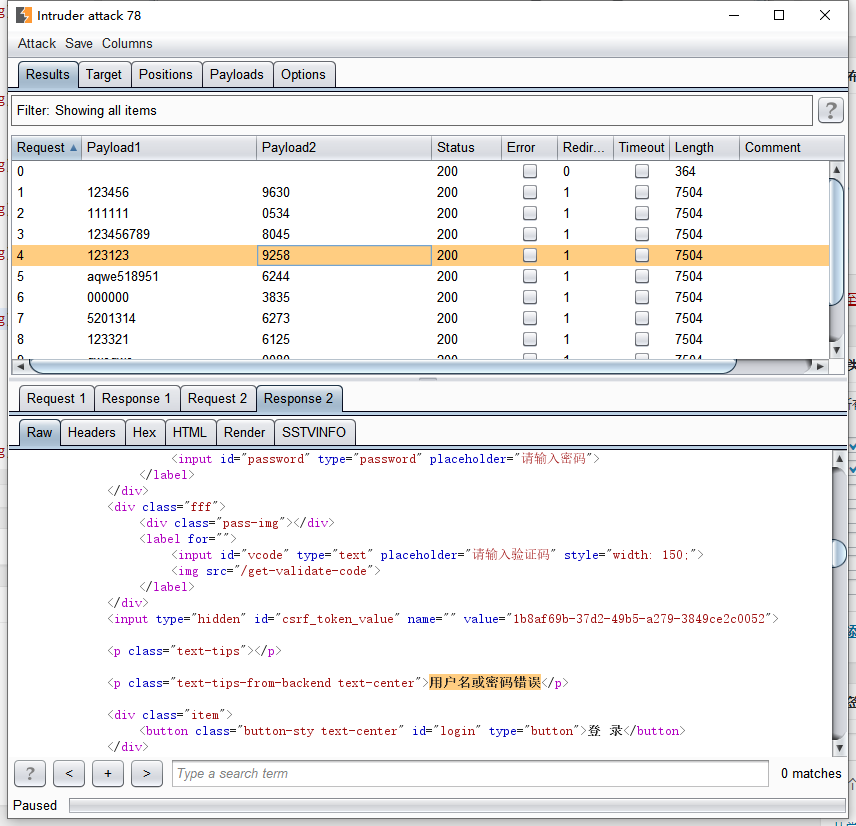Sort by the Payload1 column header

point(169,147)
